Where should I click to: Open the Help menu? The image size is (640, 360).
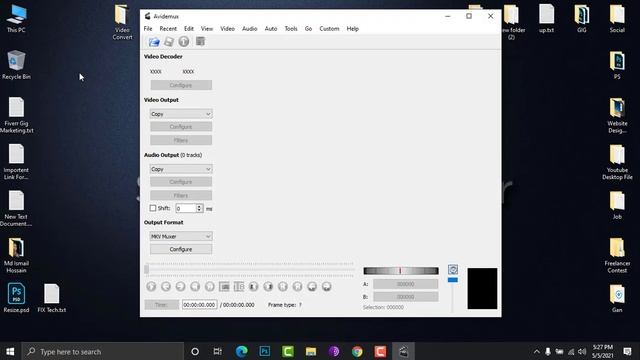[353, 29]
